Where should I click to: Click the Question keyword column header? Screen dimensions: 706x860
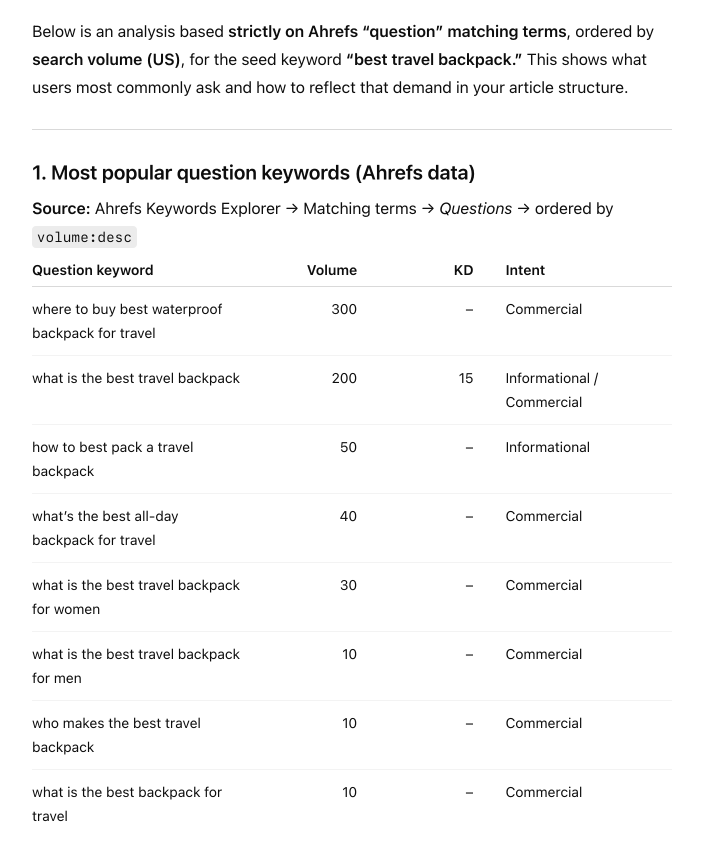click(93, 270)
